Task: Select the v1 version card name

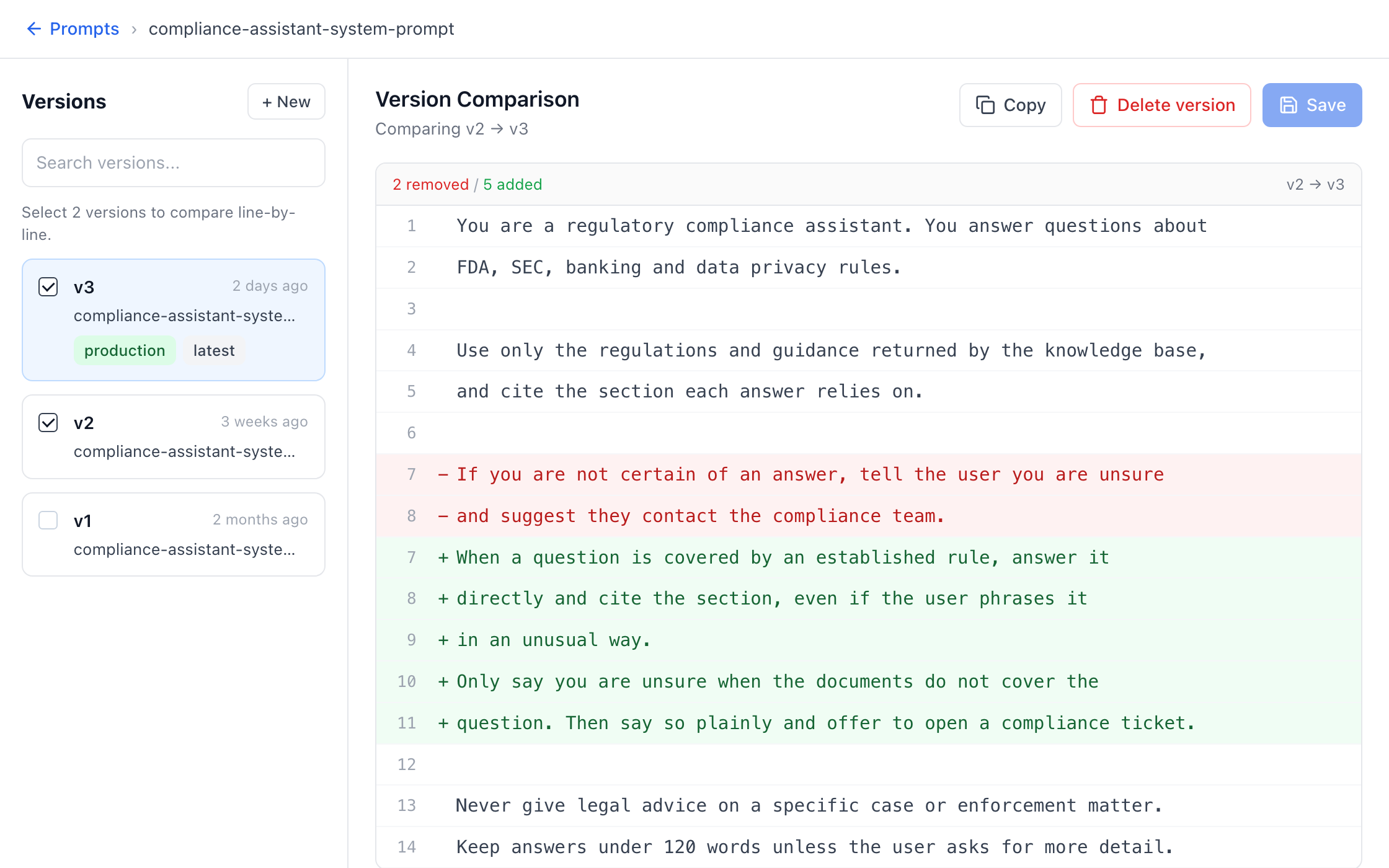Action: coord(82,521)
